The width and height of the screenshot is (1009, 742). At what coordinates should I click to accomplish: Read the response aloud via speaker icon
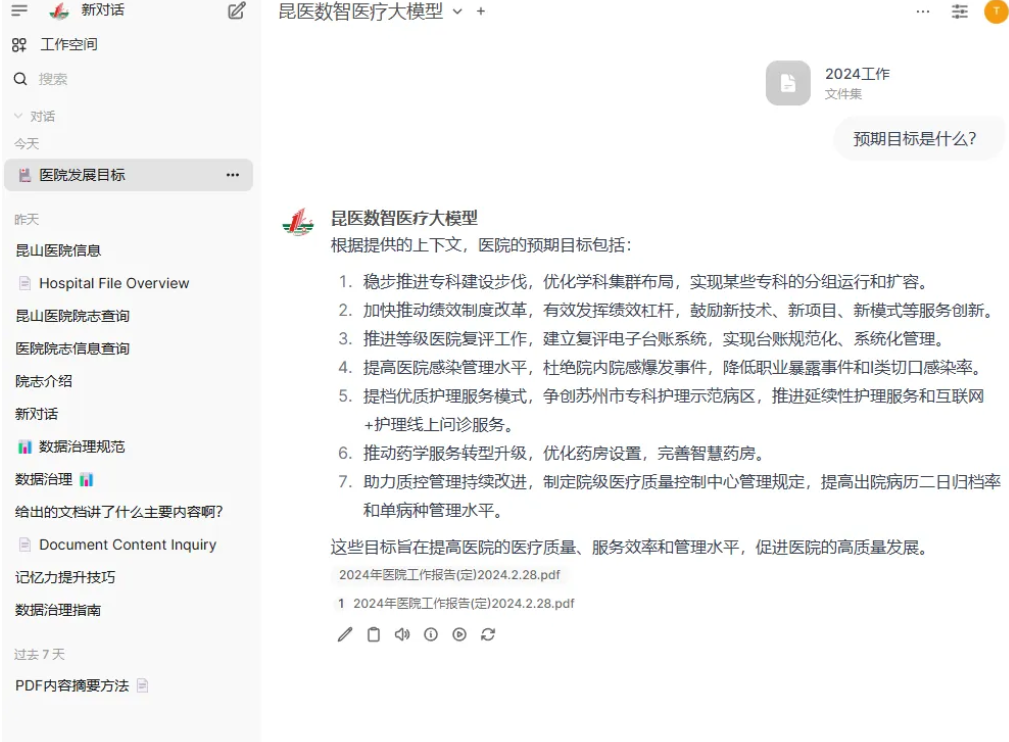click(401, 634)
